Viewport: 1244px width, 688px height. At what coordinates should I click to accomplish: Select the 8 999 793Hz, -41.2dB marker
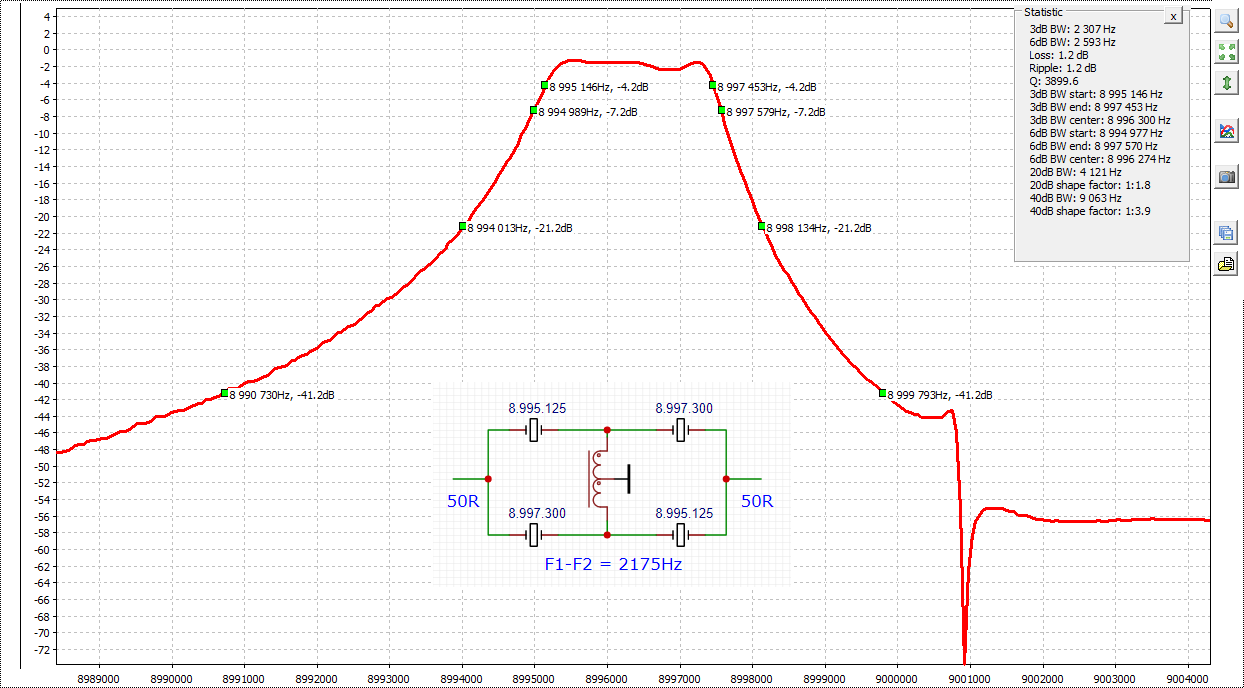pos(882,393)
